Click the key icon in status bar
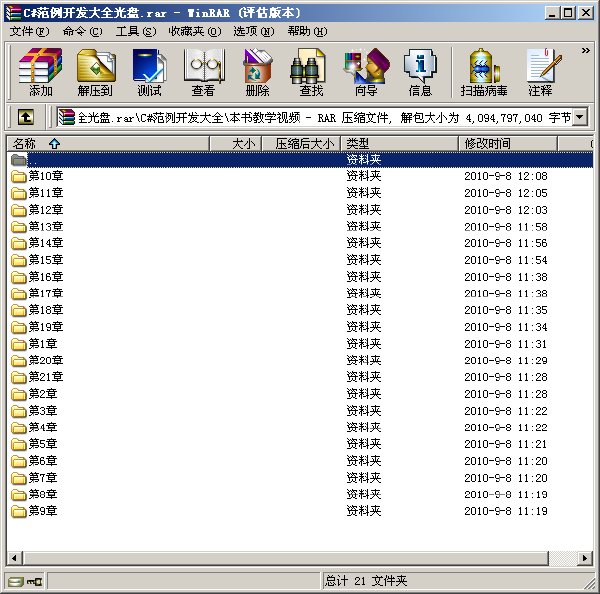This screenshot has height=594, width=600. tap(34, 582)
